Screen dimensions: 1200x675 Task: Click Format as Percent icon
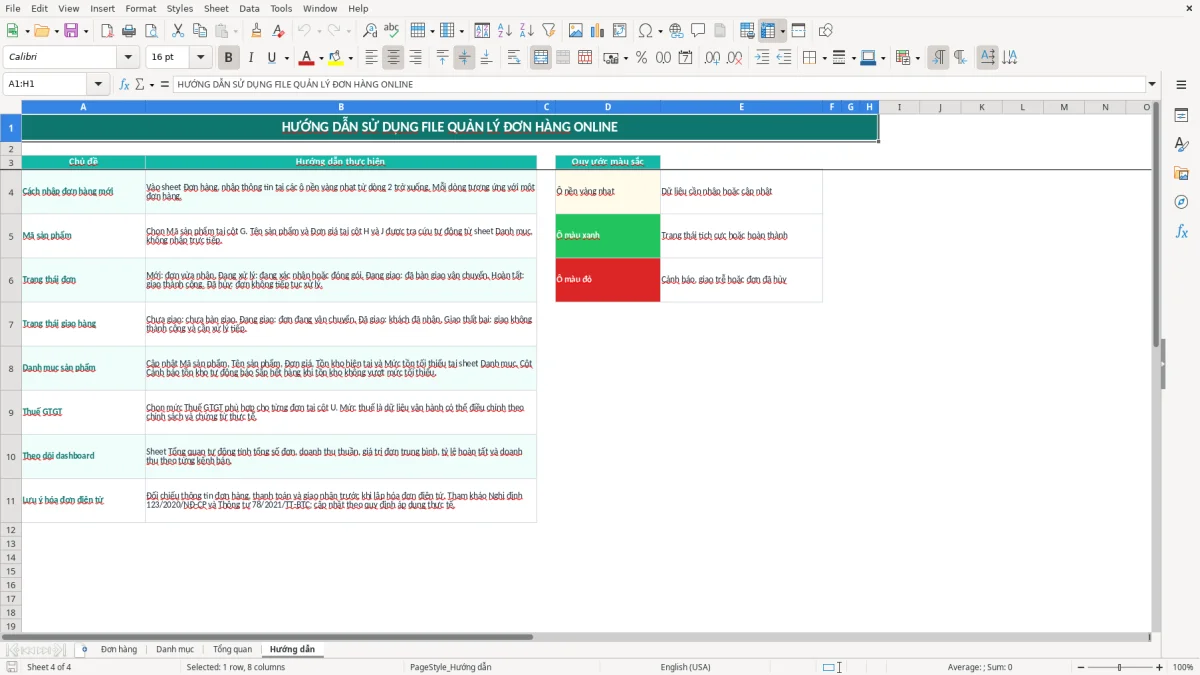[x=641, y=58]
